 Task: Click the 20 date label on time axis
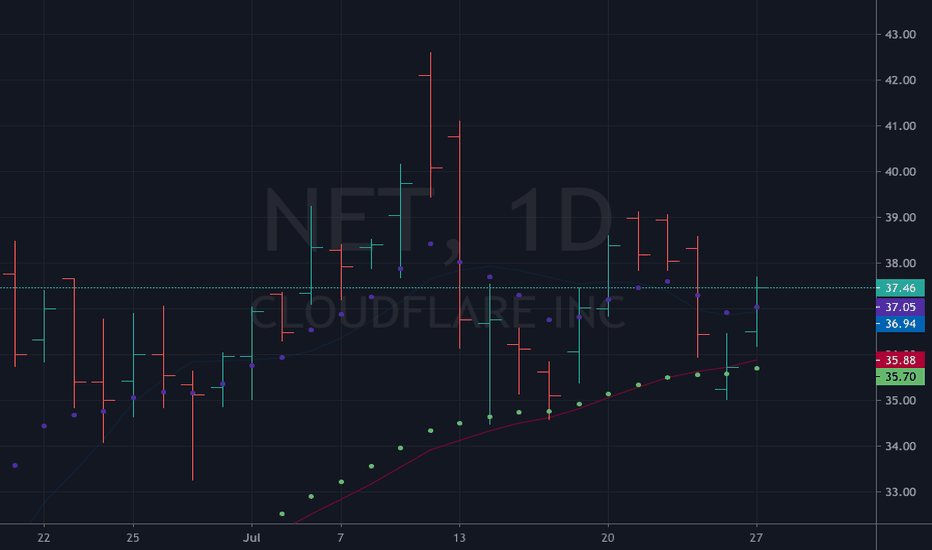607,538
